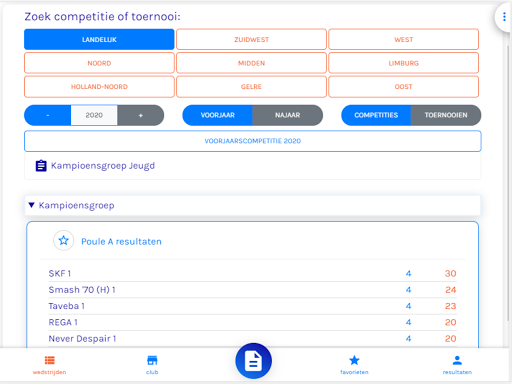Switch view to Toernooien
The width and height of the screenshot is (512, 384).
click(x=446, y=115)
